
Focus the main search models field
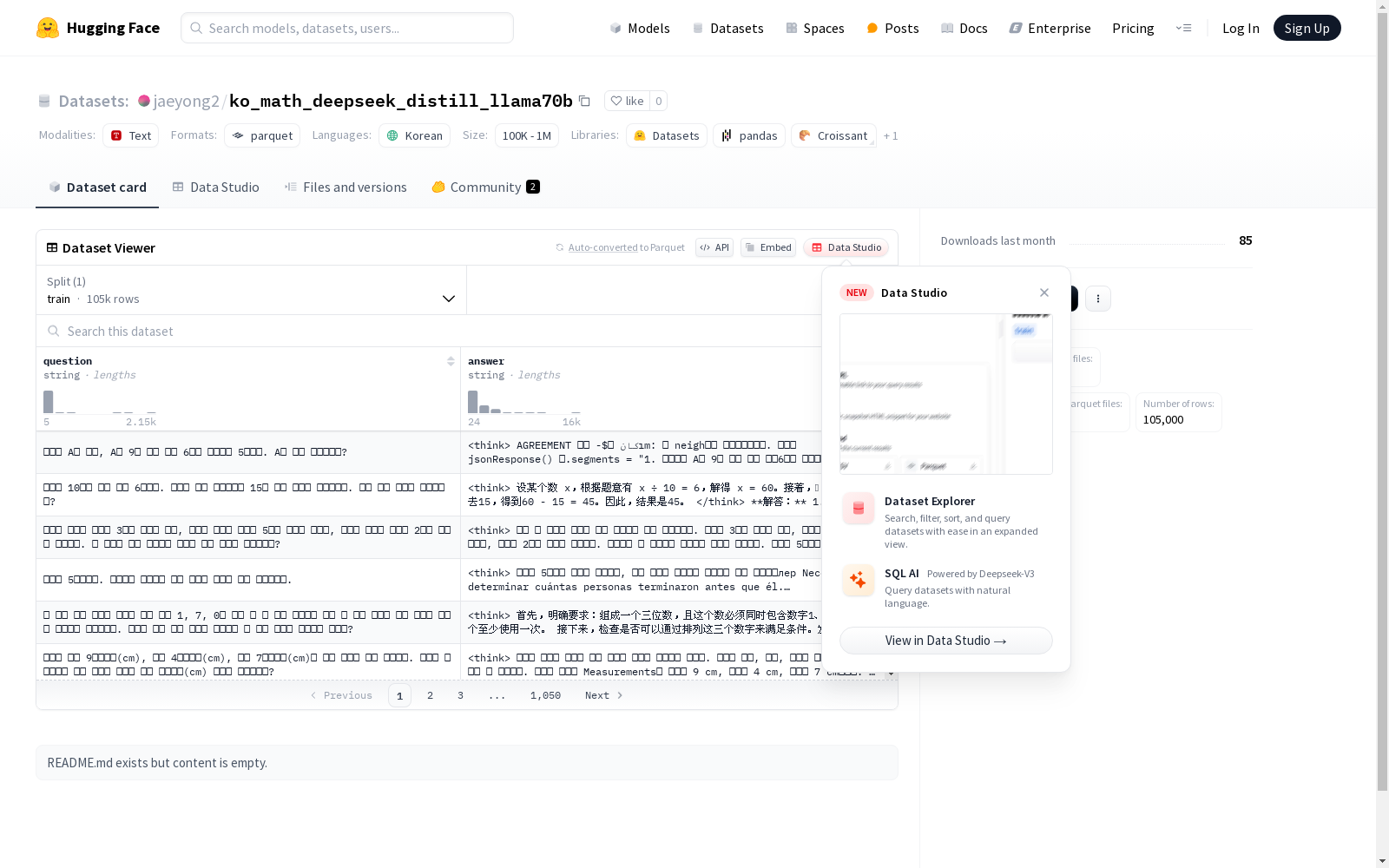(x=347, y=28)
